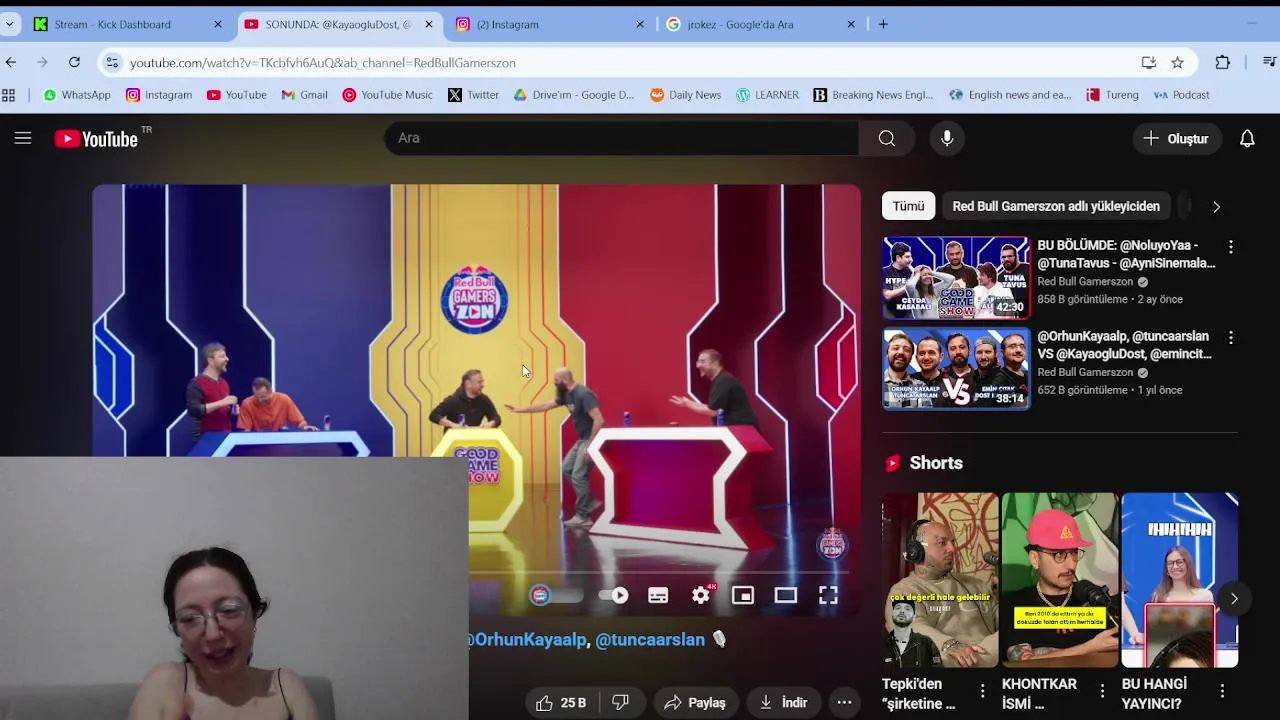Reload the page

[74, 62]
